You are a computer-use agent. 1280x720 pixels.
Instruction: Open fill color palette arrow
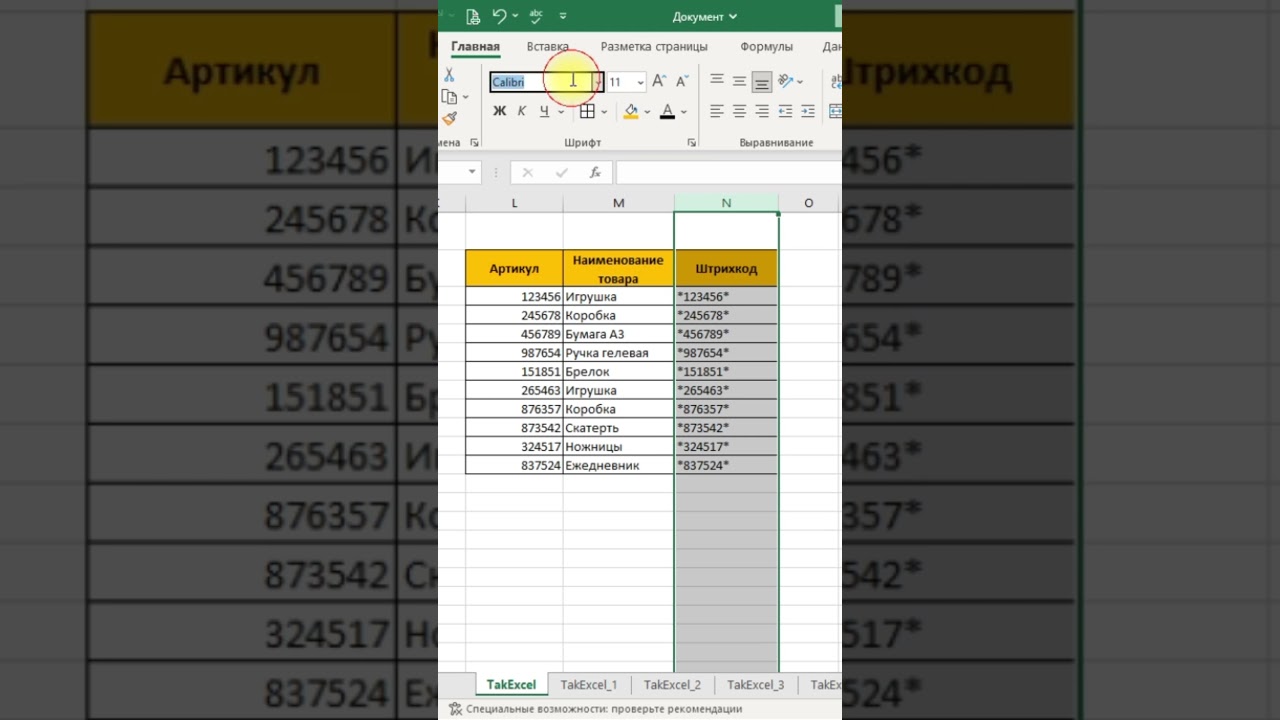coord(647,112)
